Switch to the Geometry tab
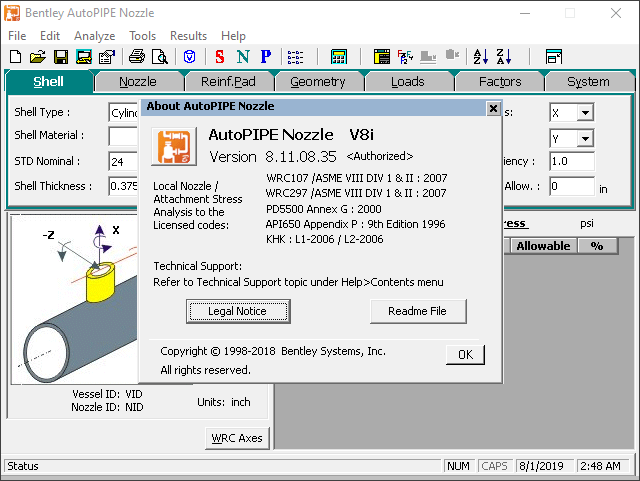This screenshot has height=481, width=640. [x=318, y=82]
